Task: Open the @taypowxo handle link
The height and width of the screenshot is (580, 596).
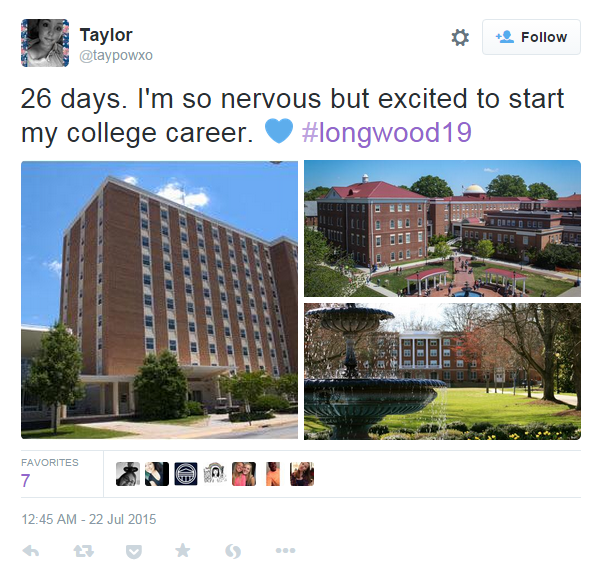Action: (116, 55)
